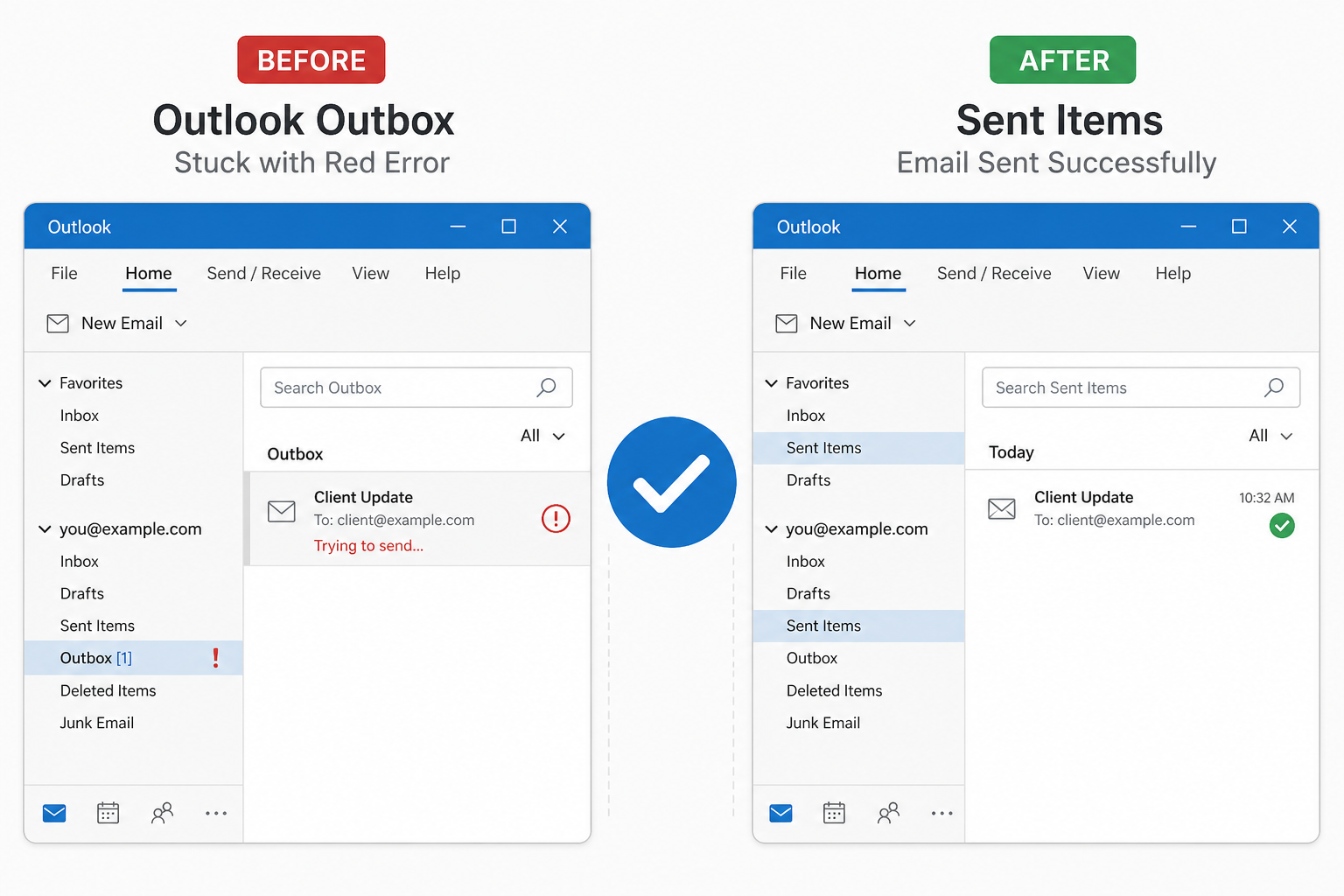
Task: Open People contacts in the After Outlook window
Action: [x=889, y=814]
